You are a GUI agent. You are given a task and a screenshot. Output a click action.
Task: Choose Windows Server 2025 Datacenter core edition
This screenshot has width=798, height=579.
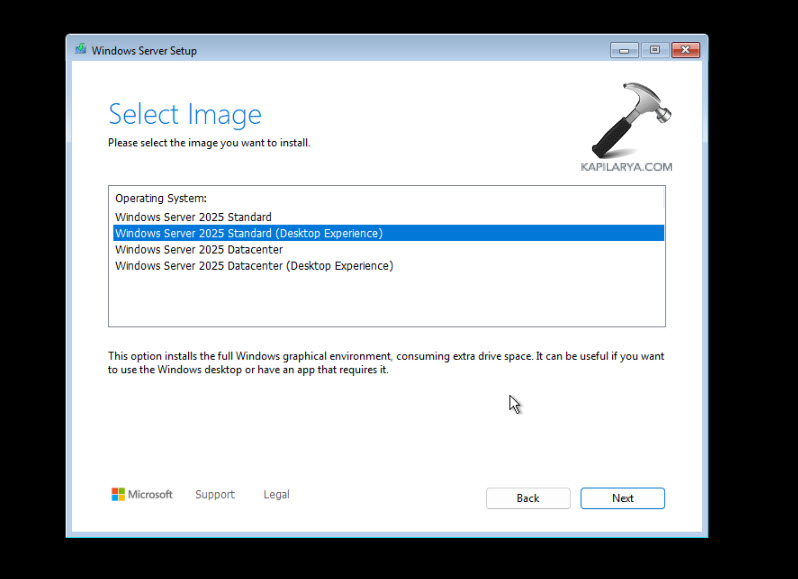[x=388, y=249]
